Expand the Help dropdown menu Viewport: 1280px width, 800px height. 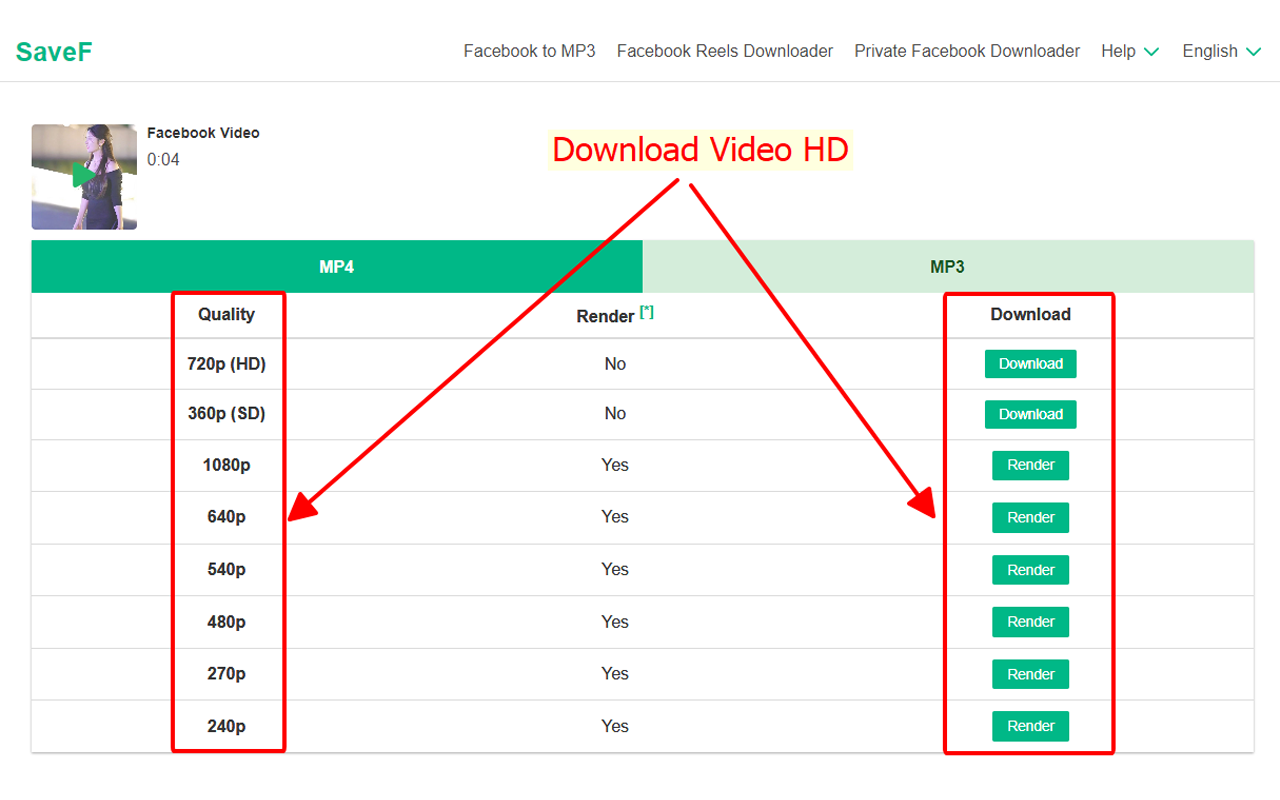1129,51
